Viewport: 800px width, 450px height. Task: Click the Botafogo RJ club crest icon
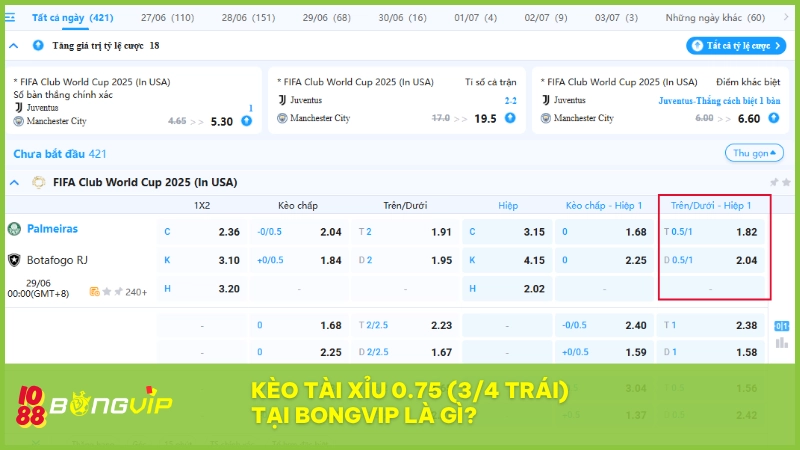pyautogui.click(x=15, y=260)
